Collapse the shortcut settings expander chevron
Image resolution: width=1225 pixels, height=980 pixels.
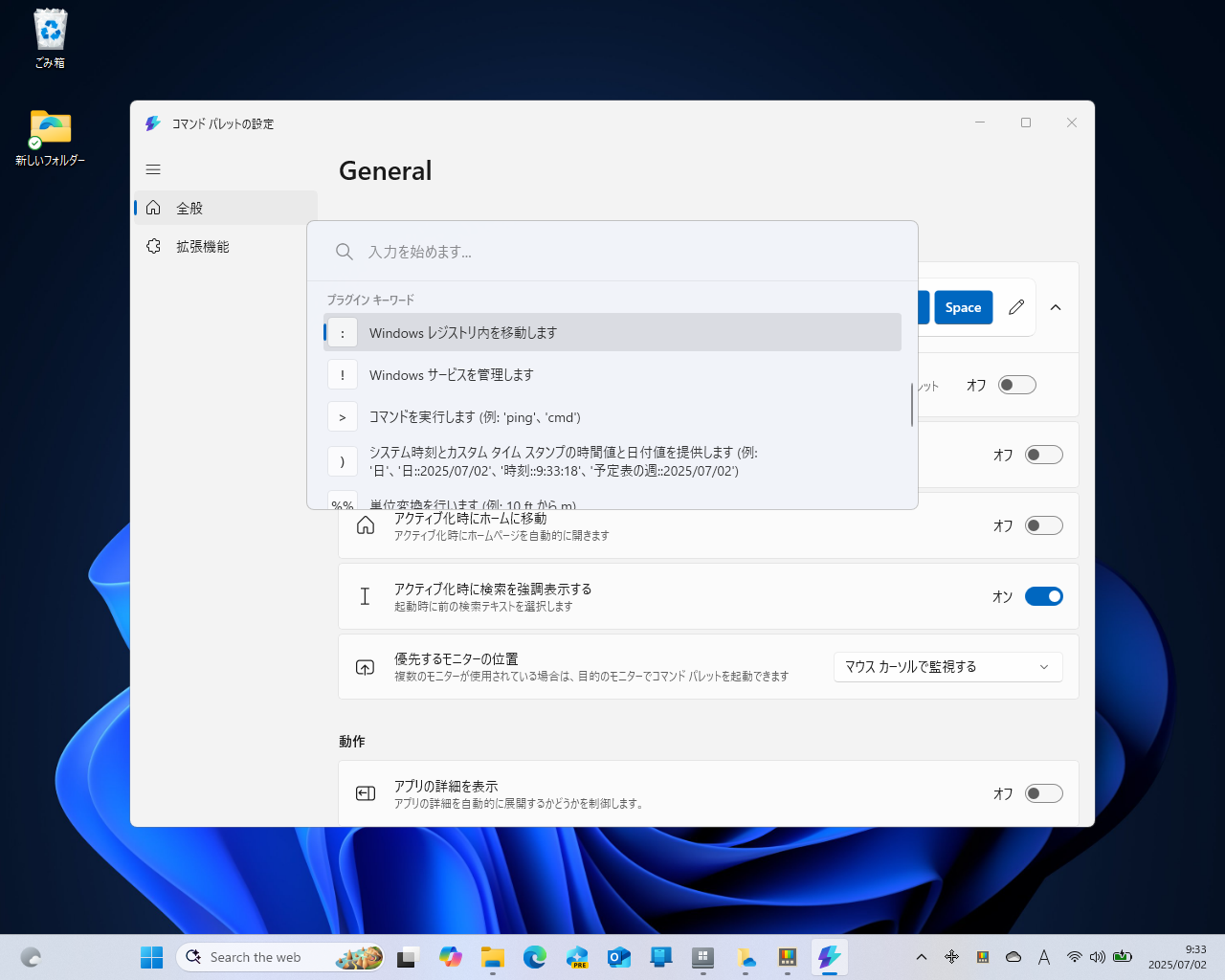[1056, 307]
